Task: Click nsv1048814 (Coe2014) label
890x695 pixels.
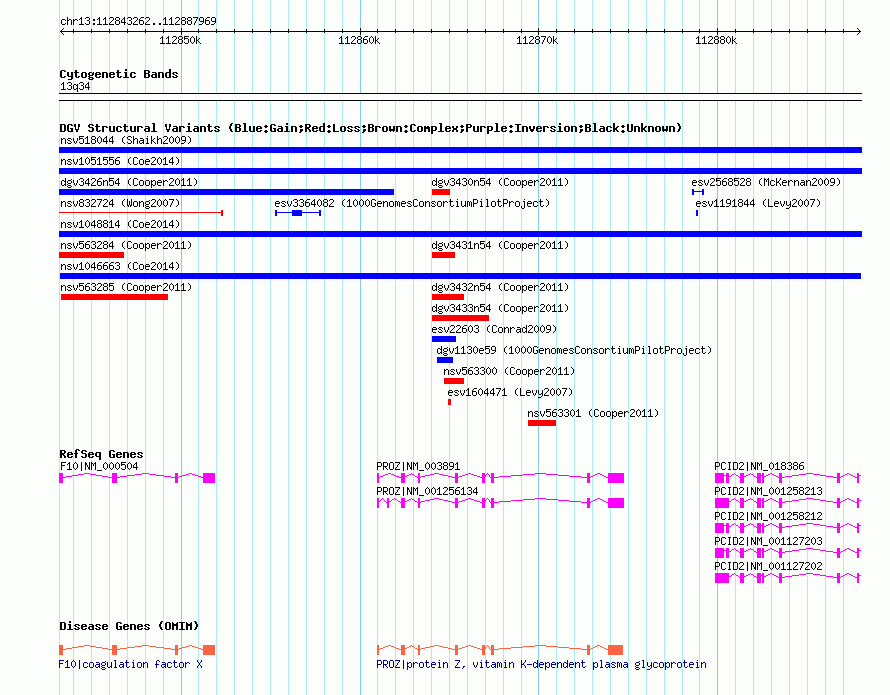Action: pos(120,224)
